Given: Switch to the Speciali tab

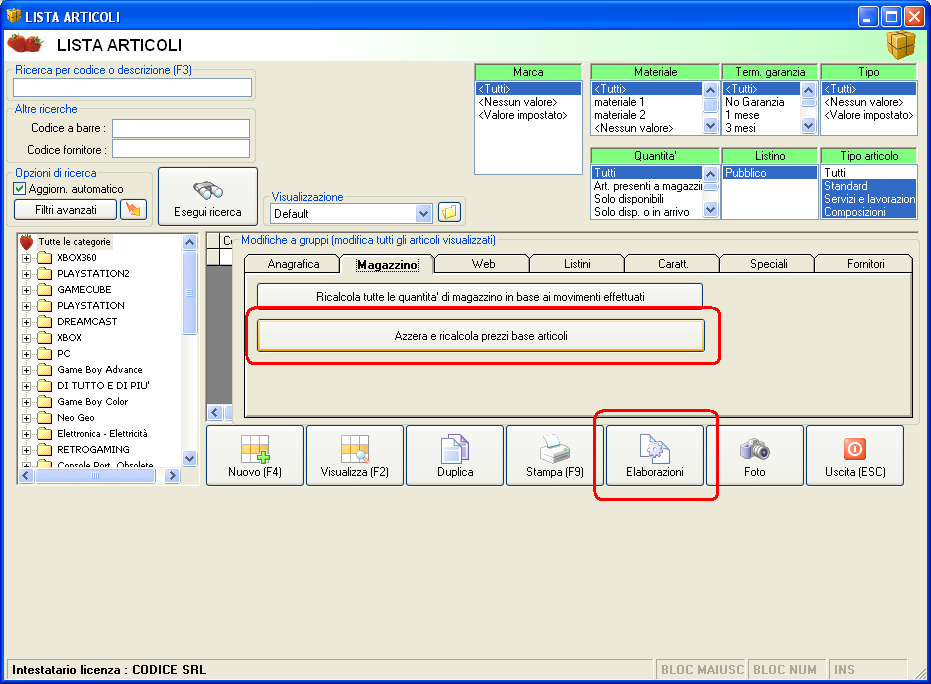Looking at the screenshot, I should pyautogui.click(x=768, y=264).
